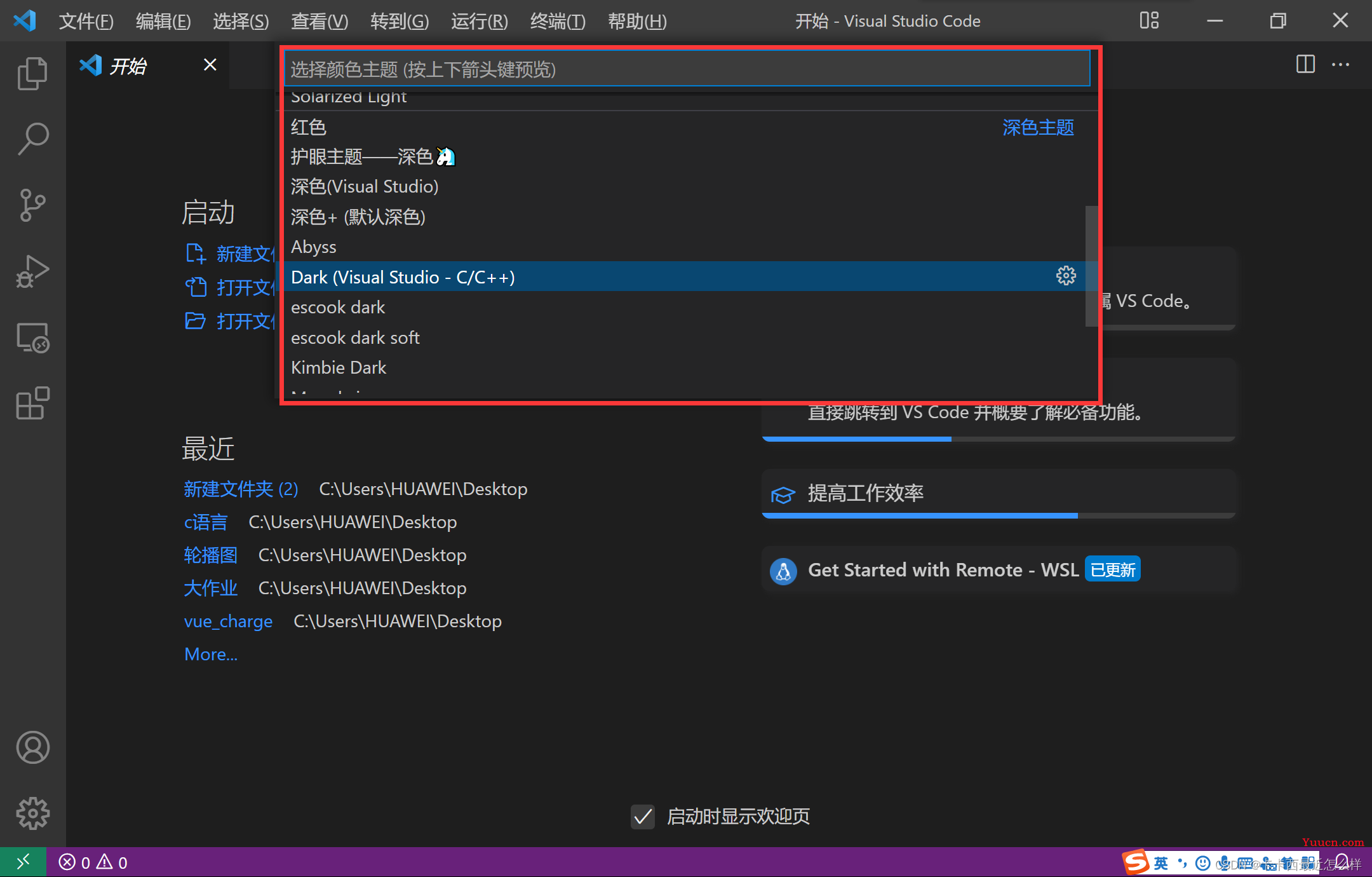Screen dimensions: 1372x877
Task: Open the 运行(R) menu
Action: click(x=480, y=21)
